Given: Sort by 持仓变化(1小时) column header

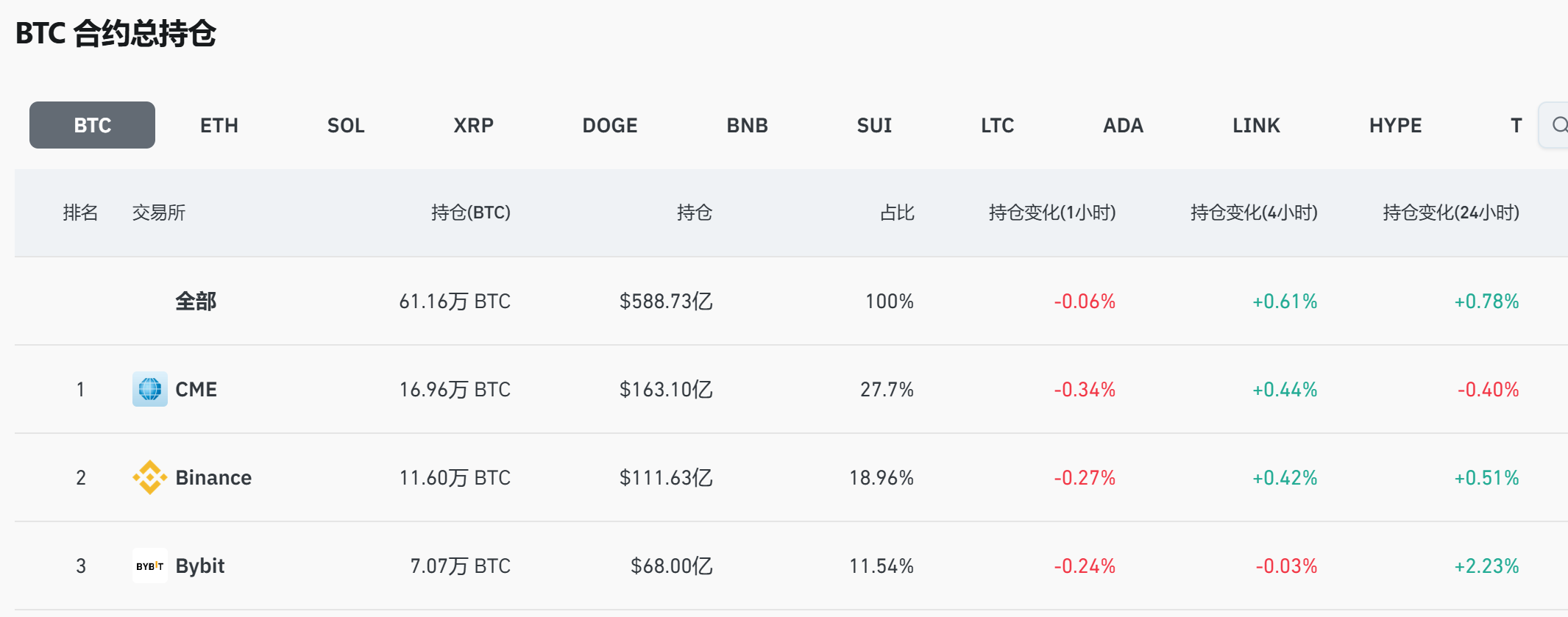Looking at the screenshot, I should (1052, 213).
